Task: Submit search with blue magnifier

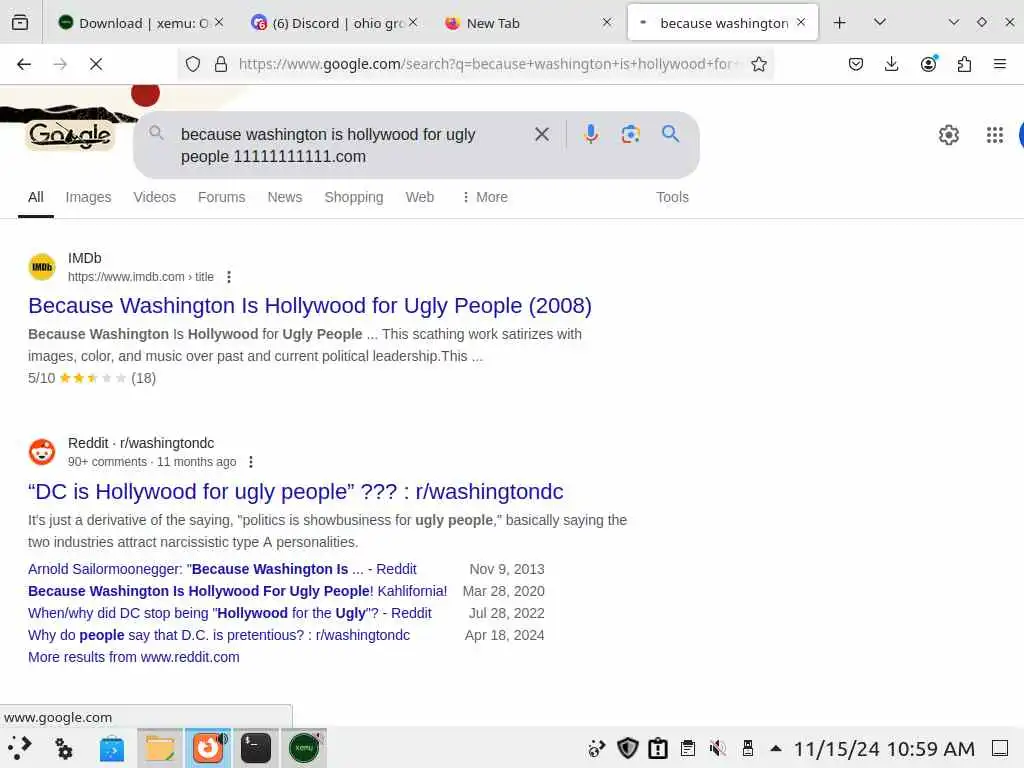Action: pyautogui.click(x=670, y=134)
